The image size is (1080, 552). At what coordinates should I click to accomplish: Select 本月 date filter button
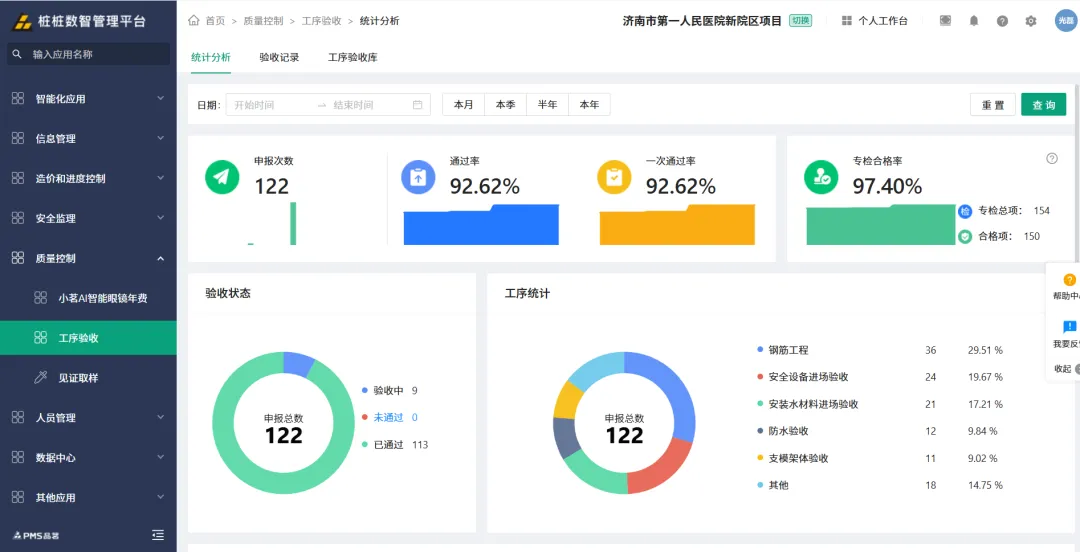pos(464,105)
